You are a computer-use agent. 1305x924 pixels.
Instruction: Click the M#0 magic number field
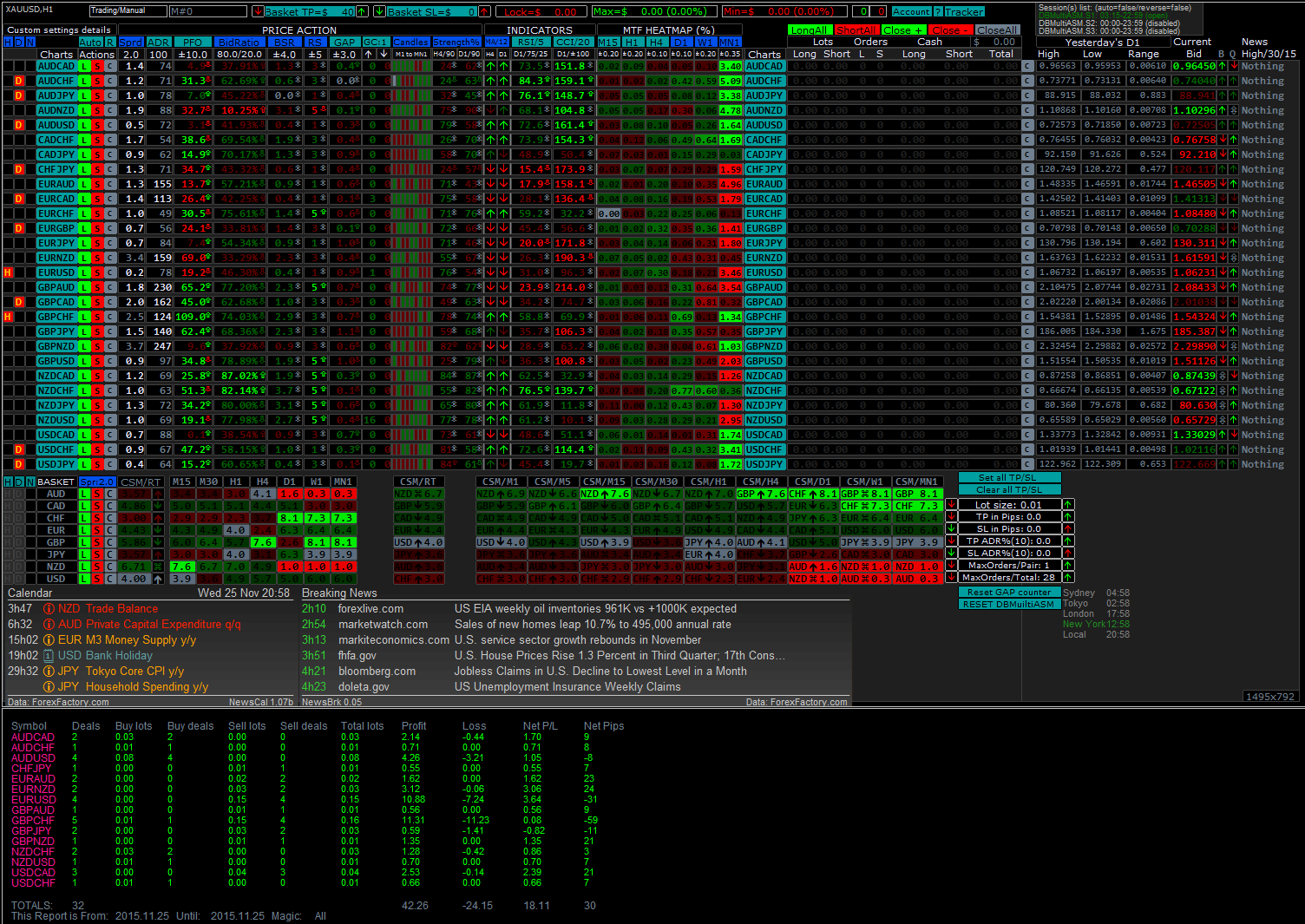point(208,11)
